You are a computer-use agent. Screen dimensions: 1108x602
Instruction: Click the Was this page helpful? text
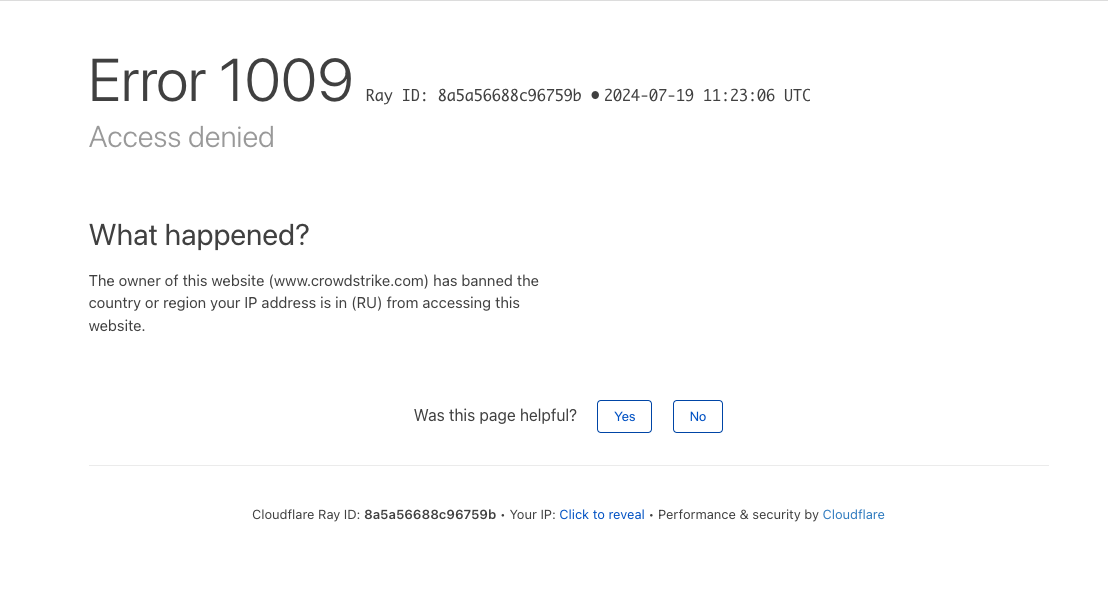click(495, 416)
